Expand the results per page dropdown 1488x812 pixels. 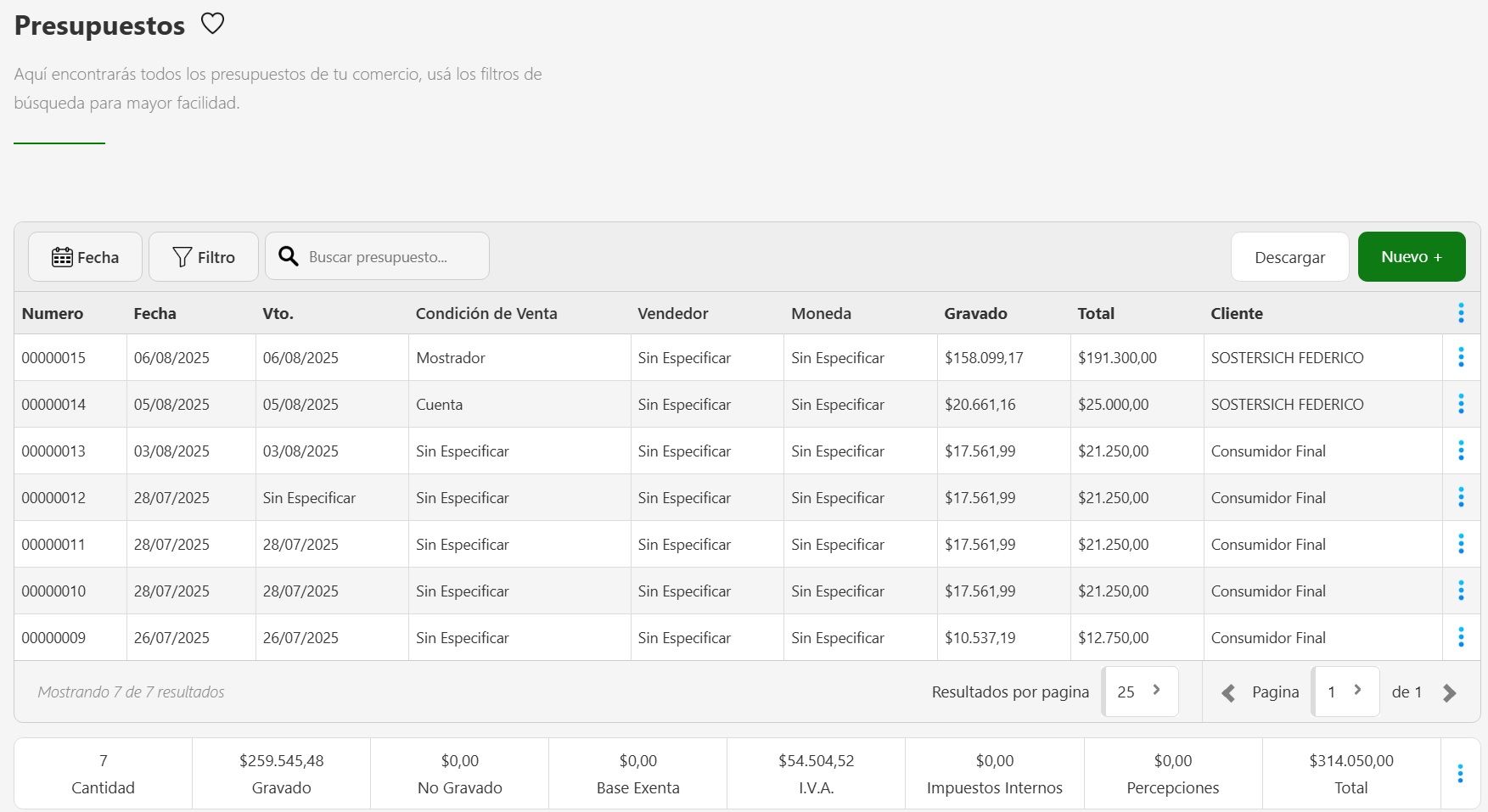[x=1139, y=692]
